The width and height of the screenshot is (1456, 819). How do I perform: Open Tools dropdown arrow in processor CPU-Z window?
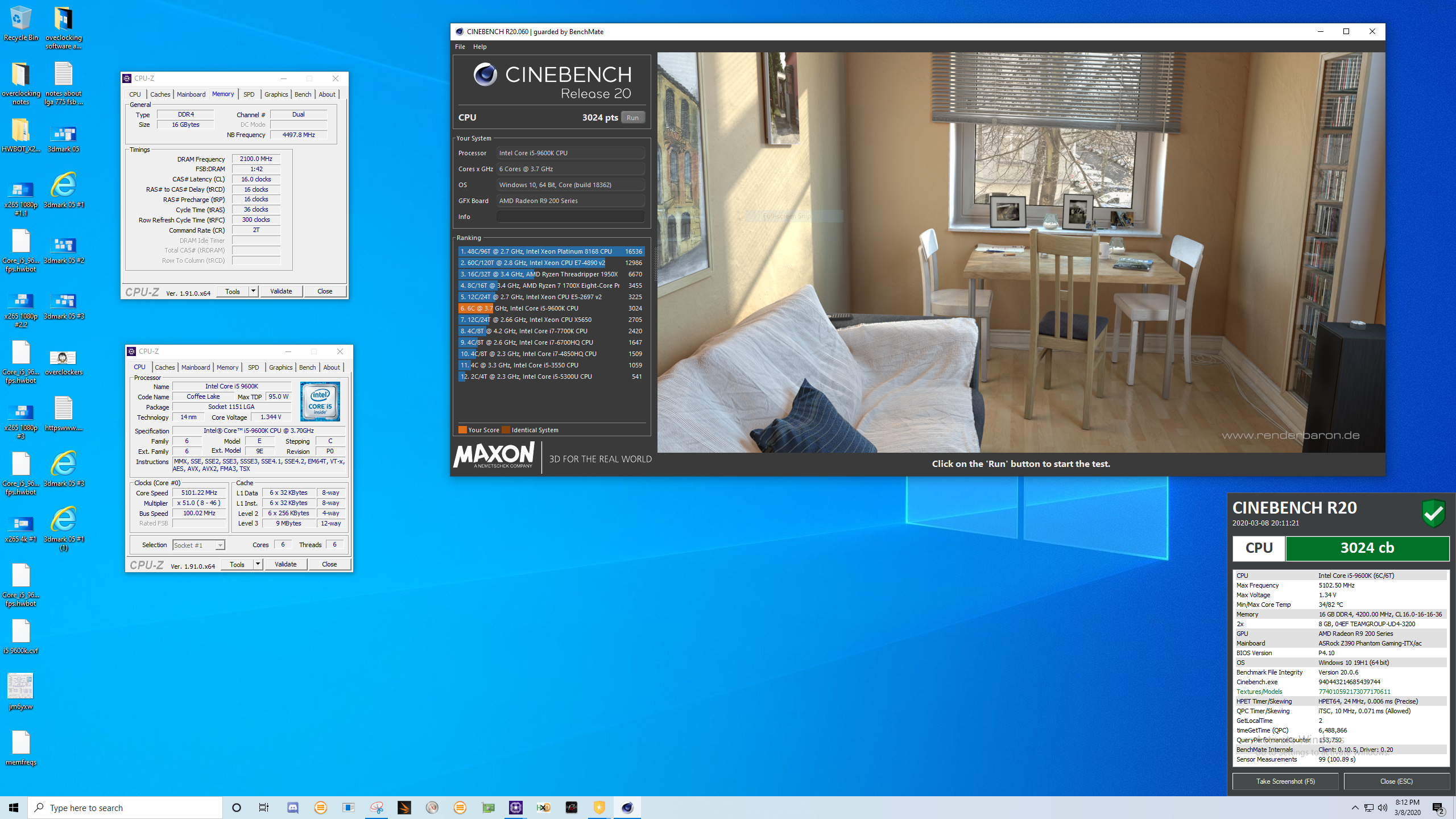point(258,564)
